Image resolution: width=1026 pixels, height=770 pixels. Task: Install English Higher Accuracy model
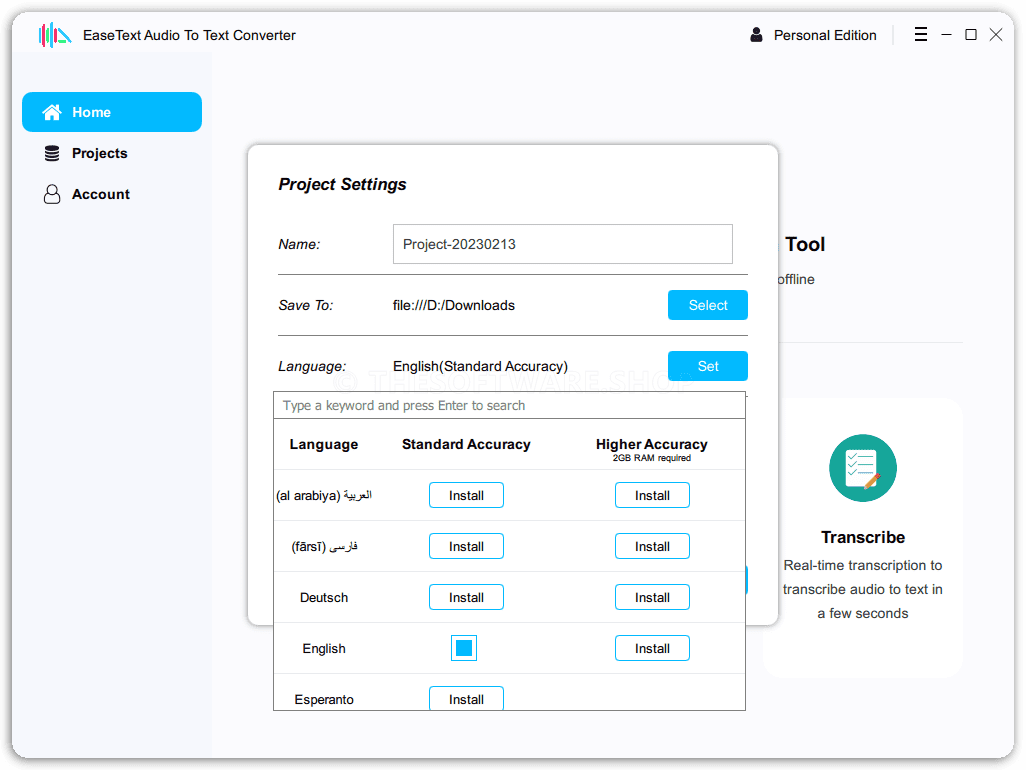[x=652, y=648]
